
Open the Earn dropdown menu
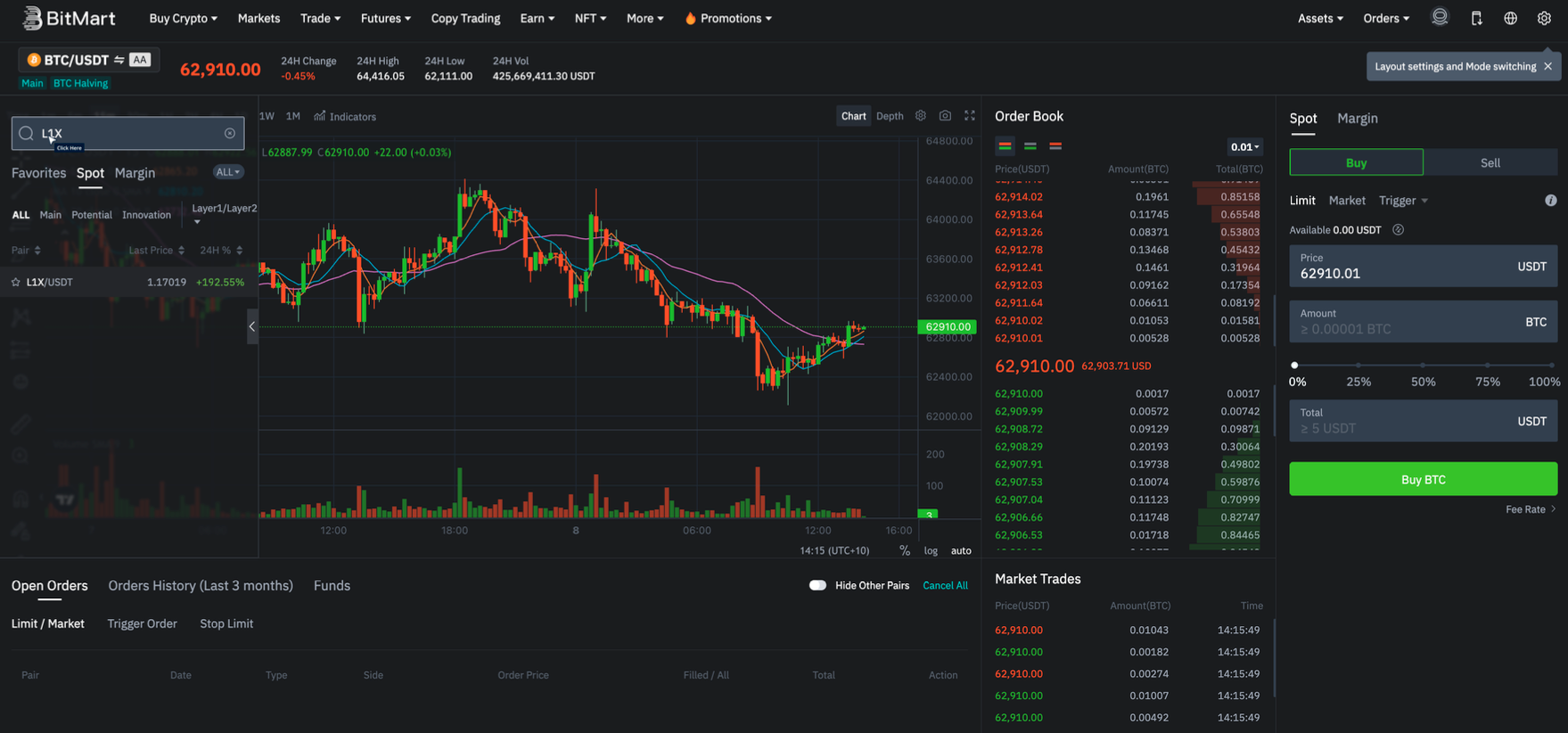pos(537,18)
